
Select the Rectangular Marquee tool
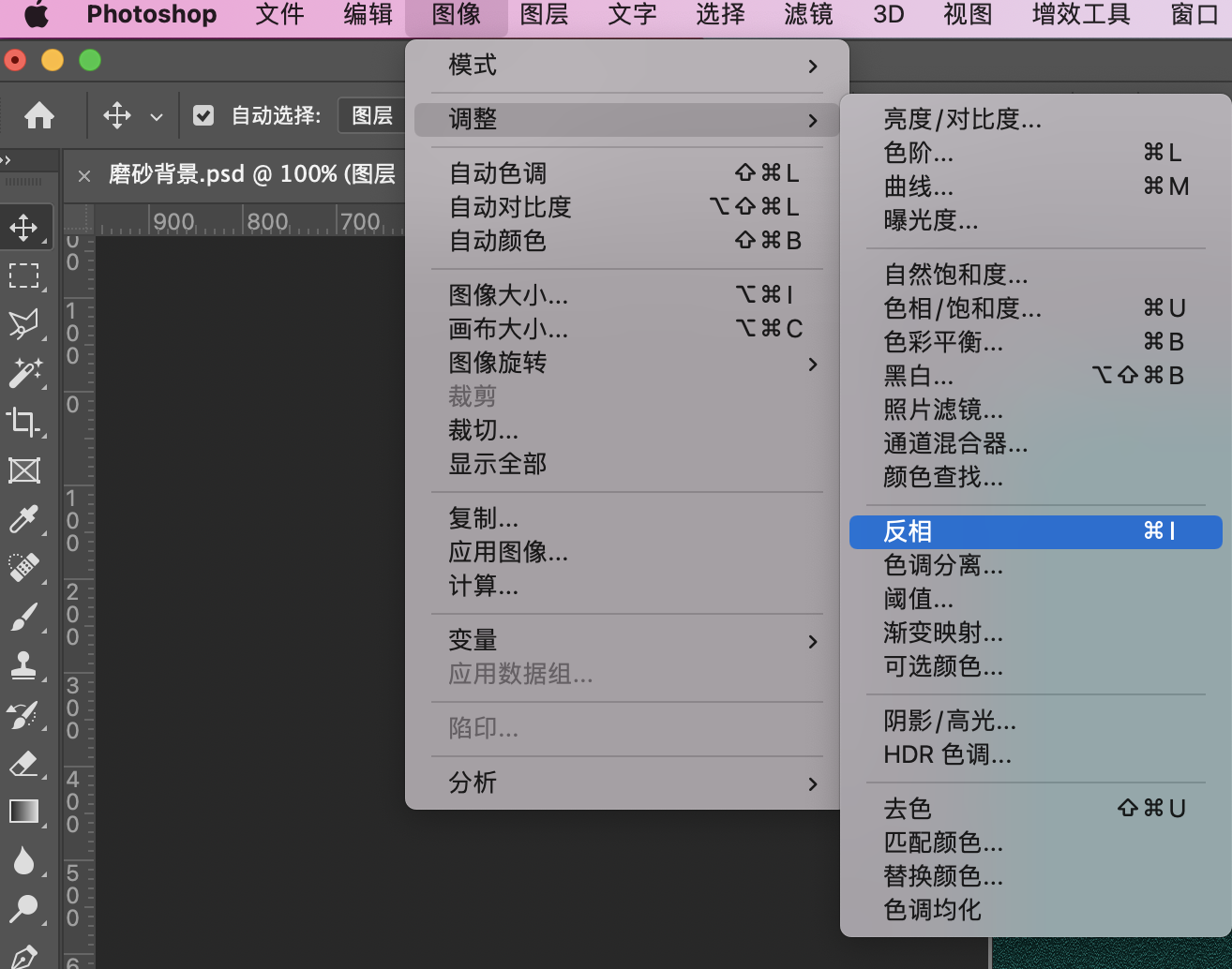tap(24, 276)
